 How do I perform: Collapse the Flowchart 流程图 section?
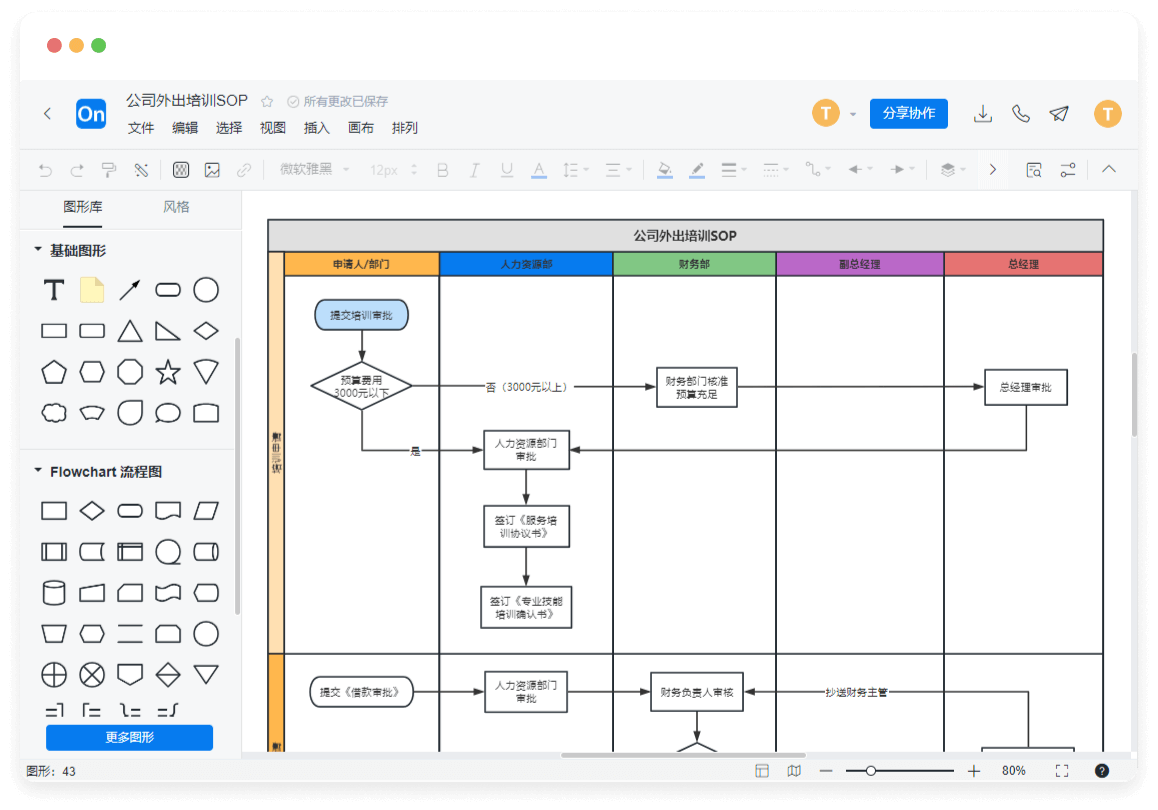(x=38, y=471)
